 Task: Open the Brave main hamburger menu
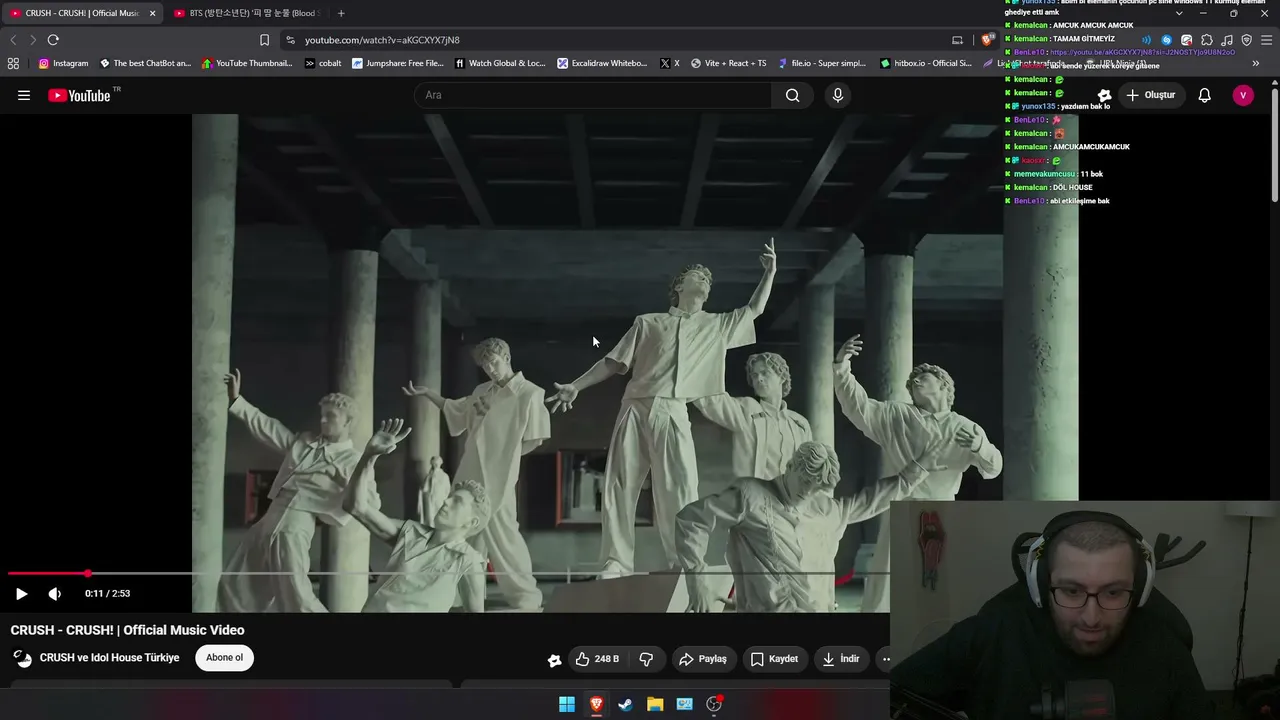[1267, 40]
